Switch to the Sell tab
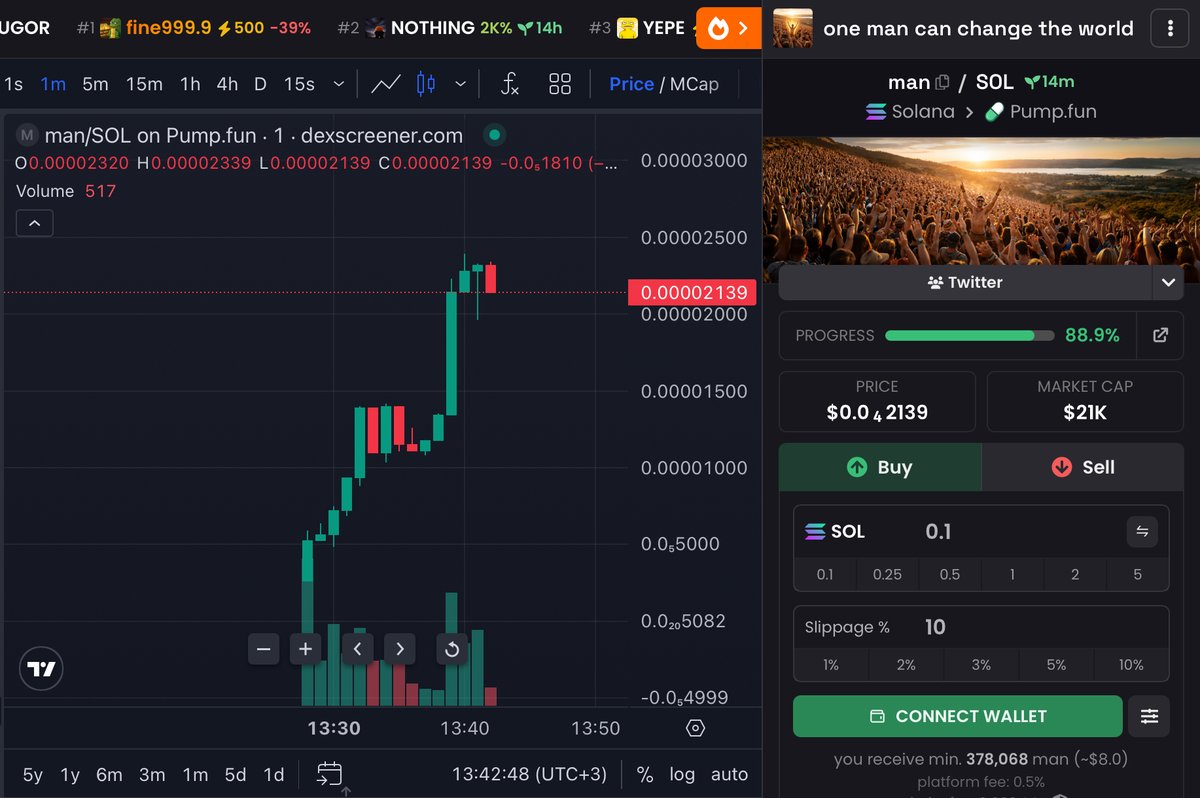The height and width of the screenshot is (798, 1200). tap(1082, 467)
